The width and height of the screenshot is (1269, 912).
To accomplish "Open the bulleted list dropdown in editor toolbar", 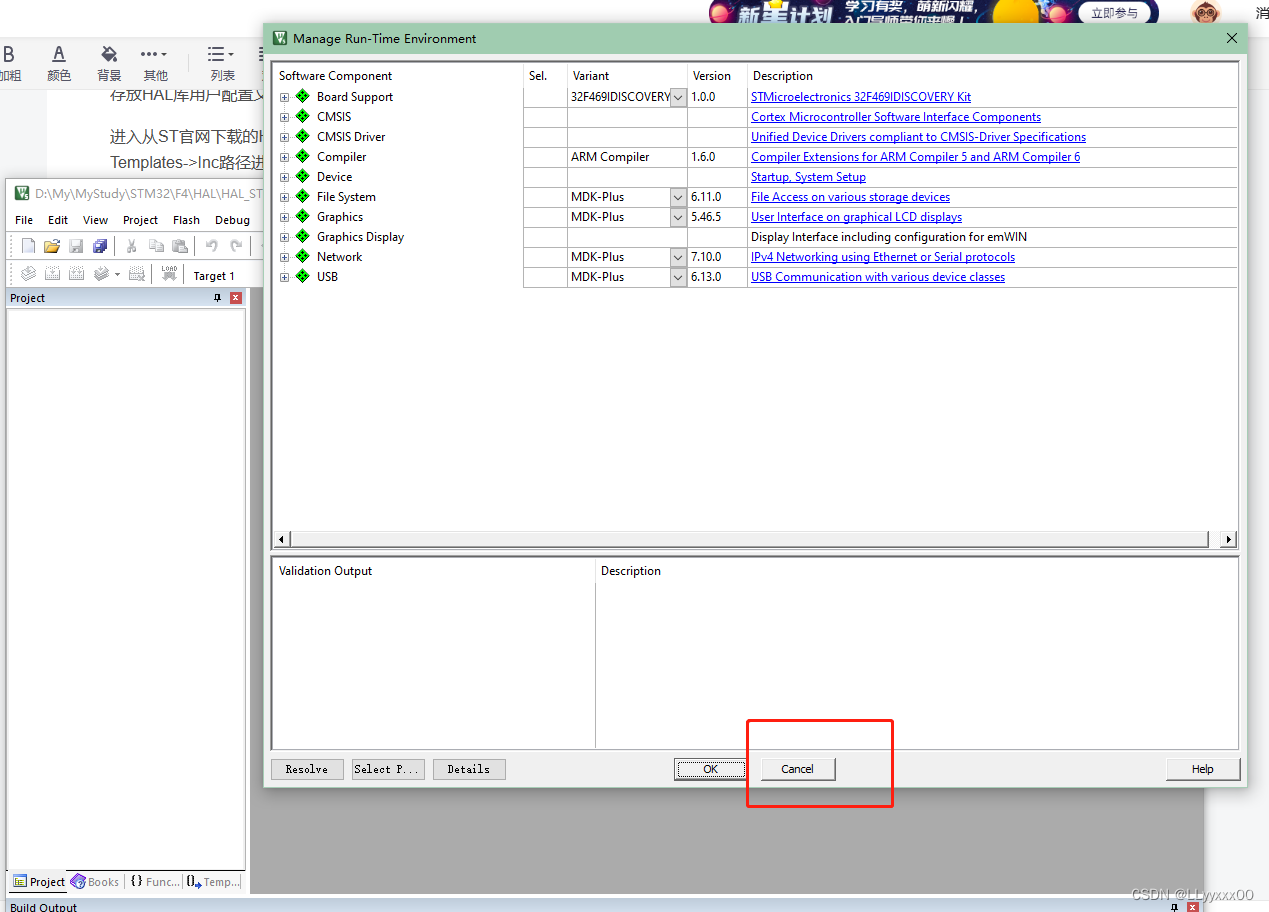I will (221, 54).
